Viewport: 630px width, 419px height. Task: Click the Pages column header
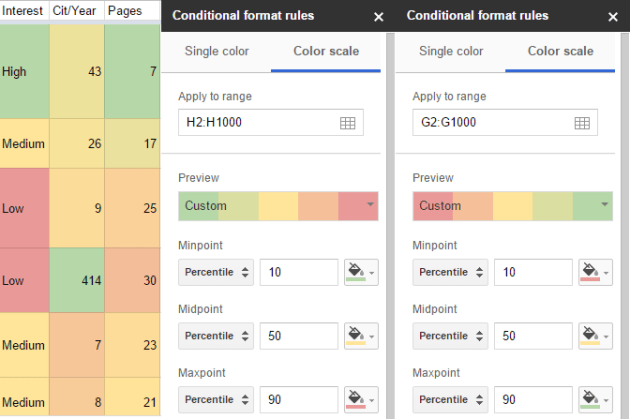125,10
